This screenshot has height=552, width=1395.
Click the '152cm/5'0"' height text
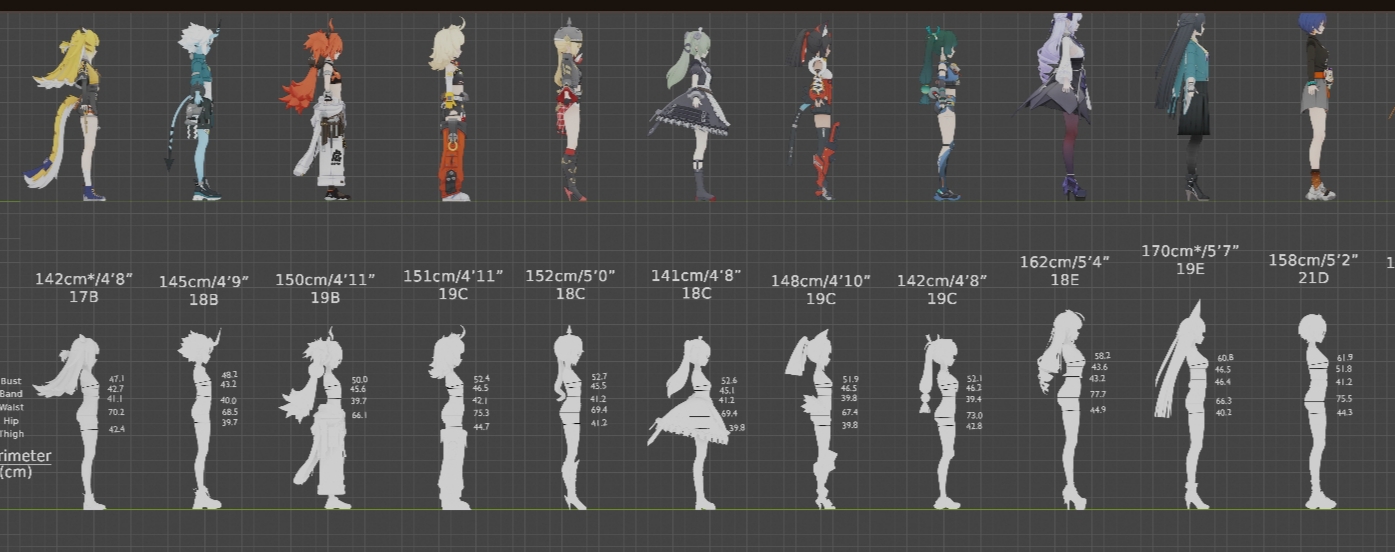[x=570, y=275]
